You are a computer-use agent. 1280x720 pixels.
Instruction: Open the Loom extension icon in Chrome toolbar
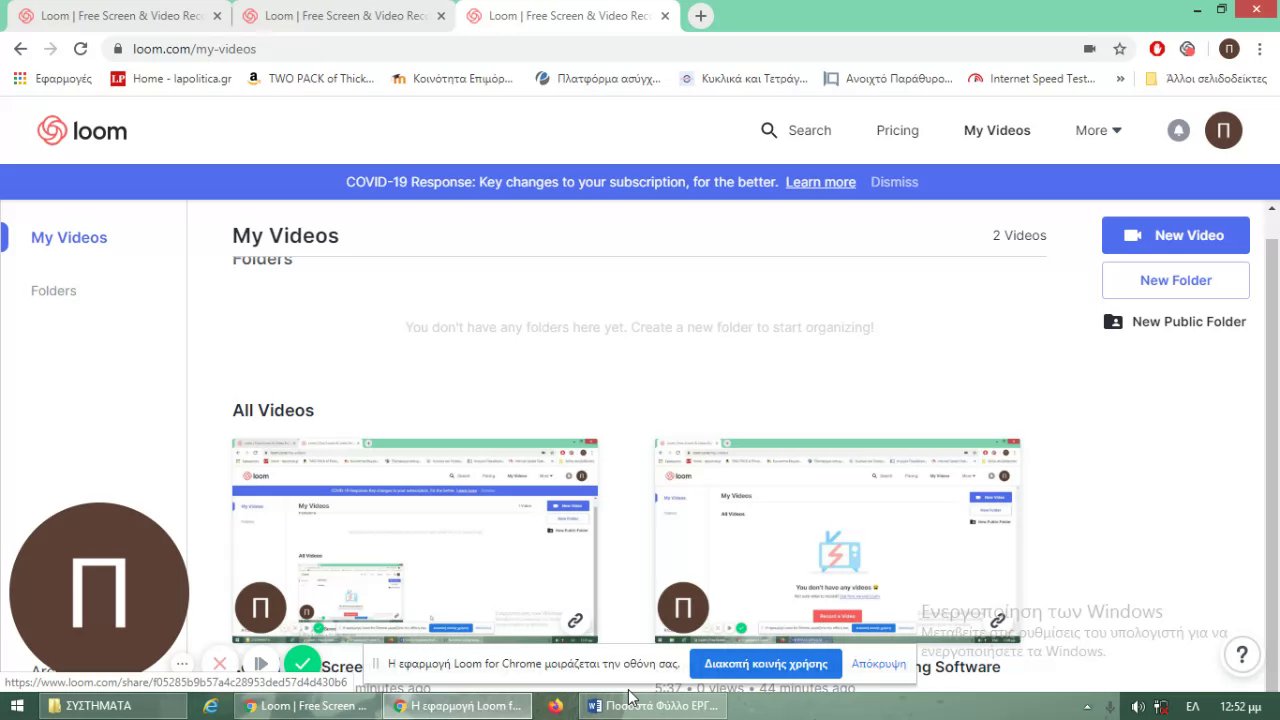tap(1187, 48)
